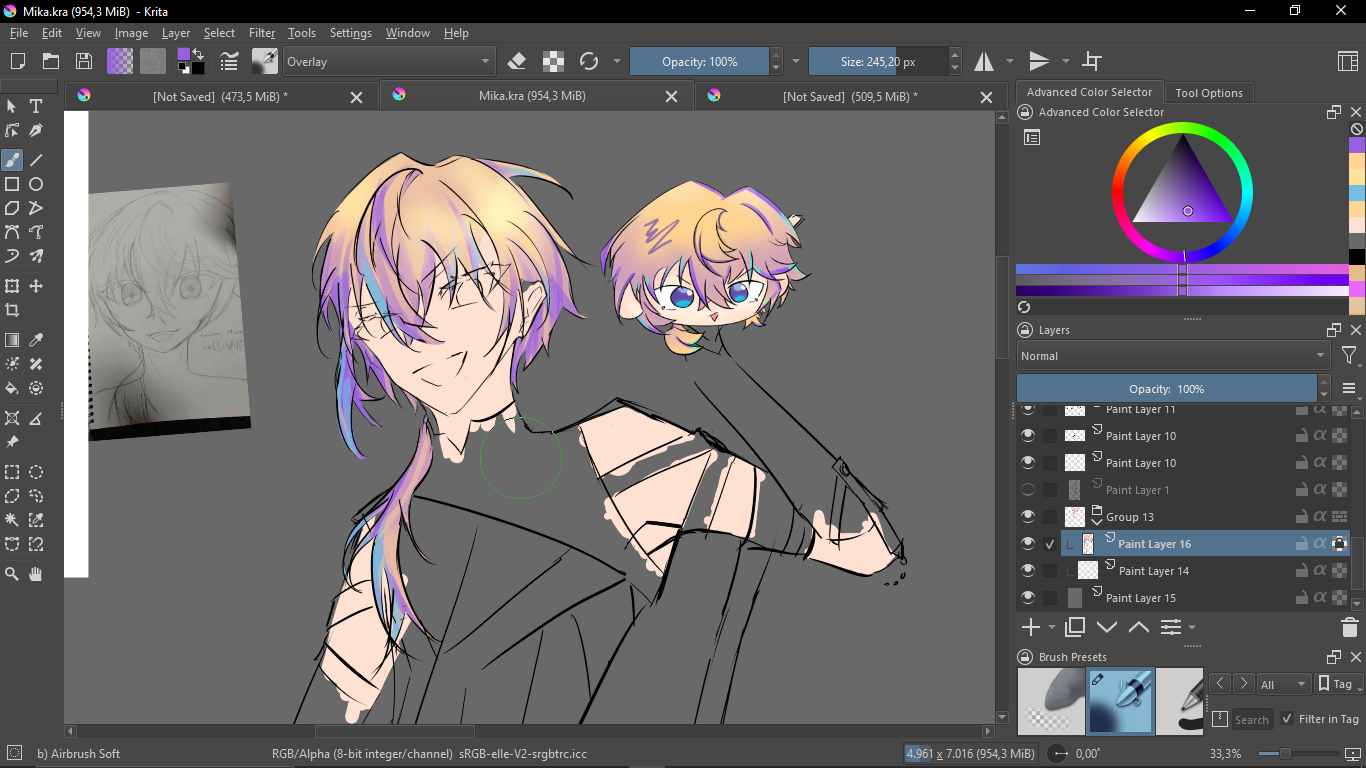This screenshot has width=1366, height=768.
Task: Click the brush Opacity slider in toolbar
Action: click(699, 62)
